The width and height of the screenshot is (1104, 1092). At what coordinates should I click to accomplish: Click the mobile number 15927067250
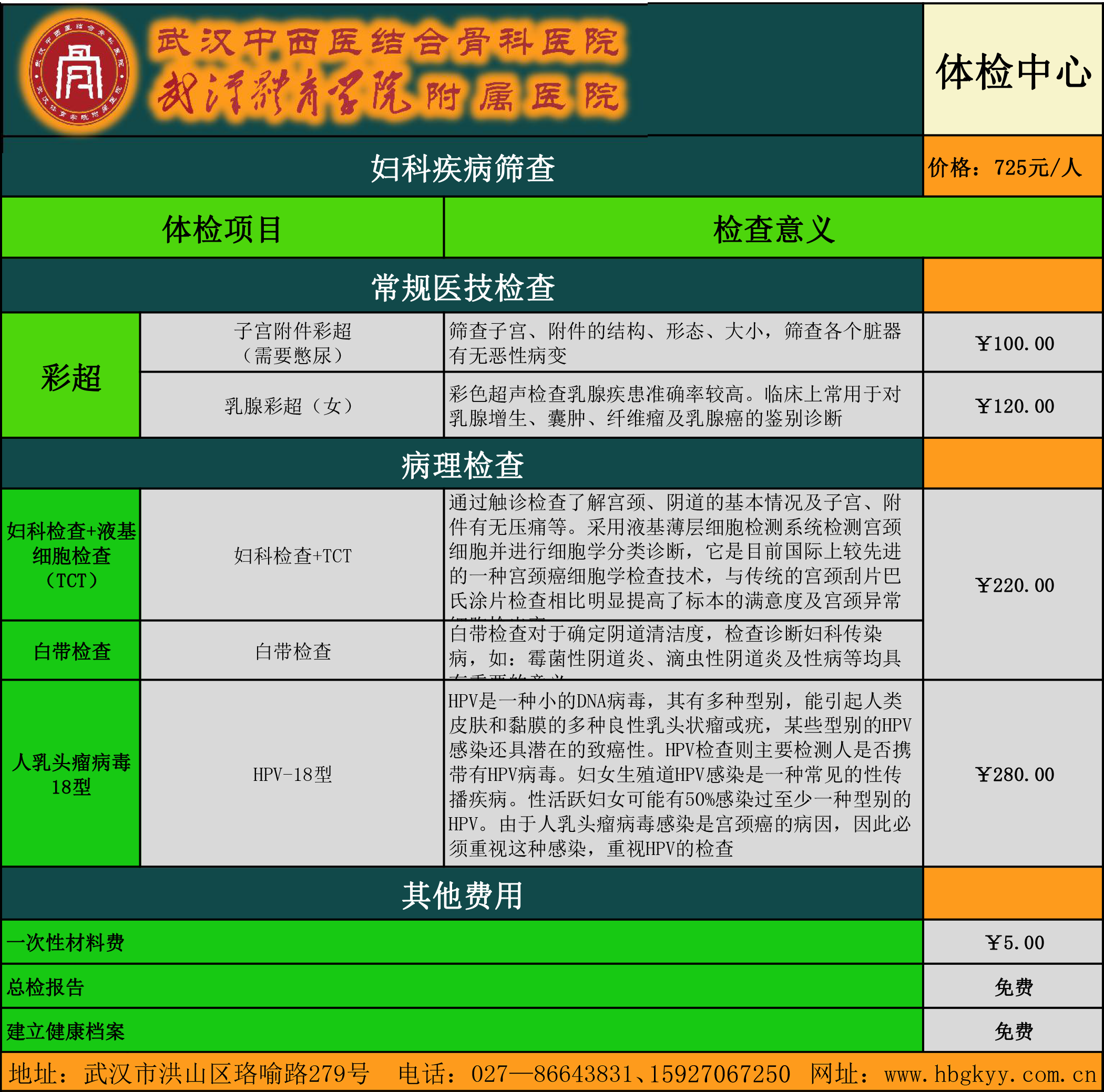(719, 1074)
